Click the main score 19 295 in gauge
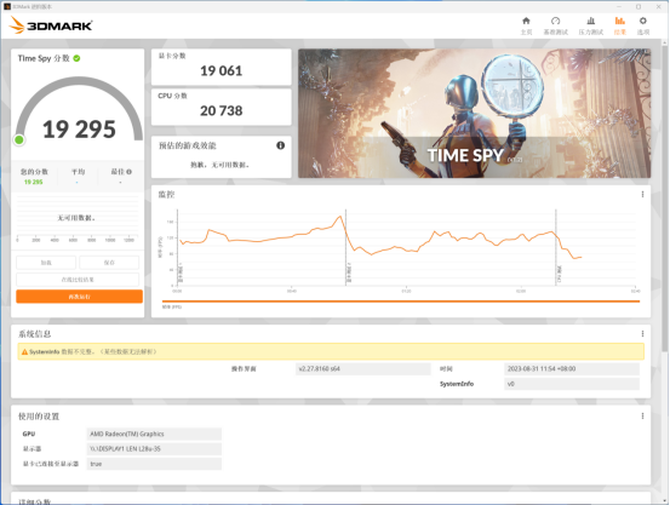This screenshot has height=505, width=670. click(x=79, y=129)
